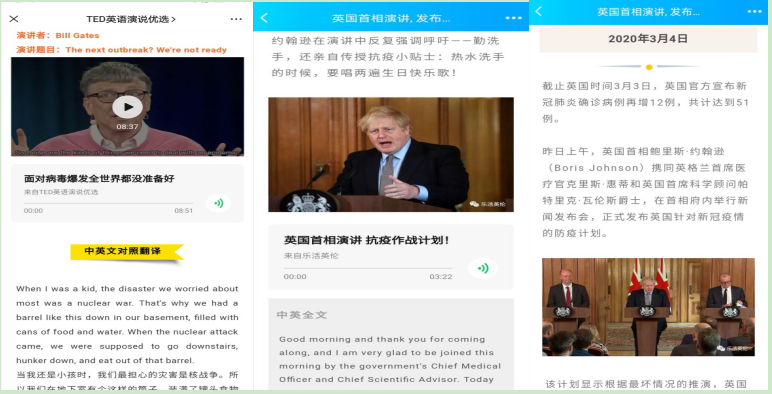
Task: Play audio 英国首相演讲 抗疫作战计划
Action: point(483,268)
